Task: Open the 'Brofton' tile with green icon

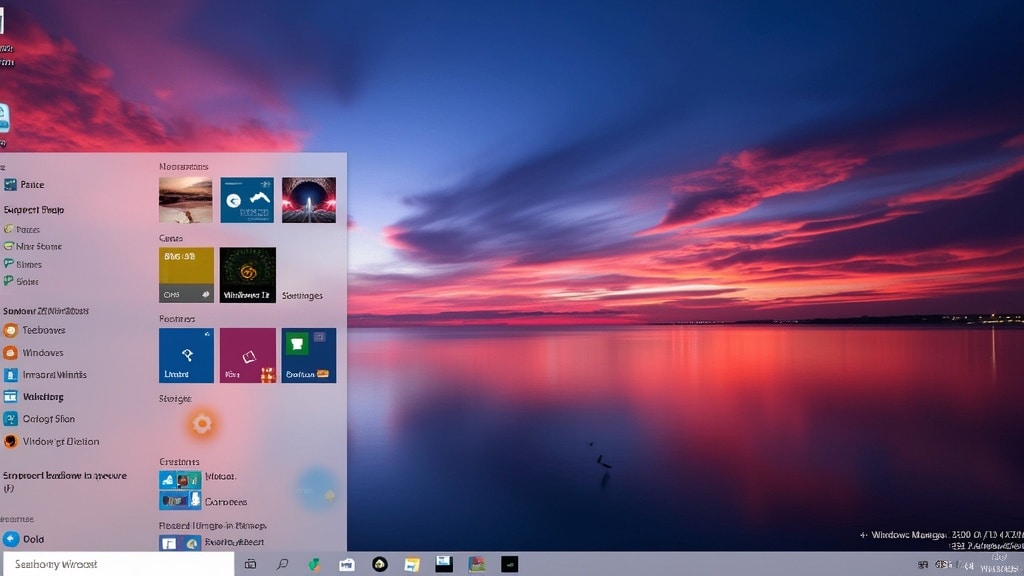Action: coord(309,355)
